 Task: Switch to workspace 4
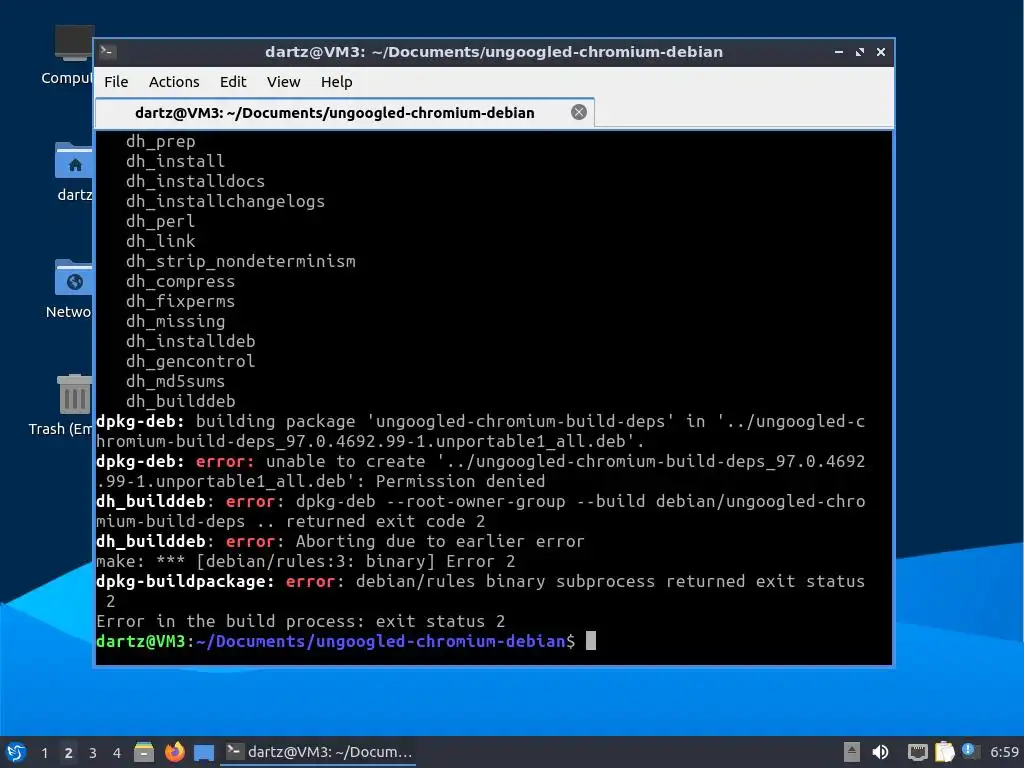click(x=117, y=753)
